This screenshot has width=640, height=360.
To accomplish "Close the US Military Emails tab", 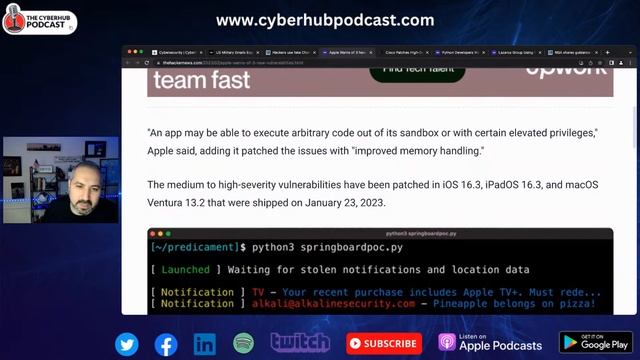I will tap(258, 53).
